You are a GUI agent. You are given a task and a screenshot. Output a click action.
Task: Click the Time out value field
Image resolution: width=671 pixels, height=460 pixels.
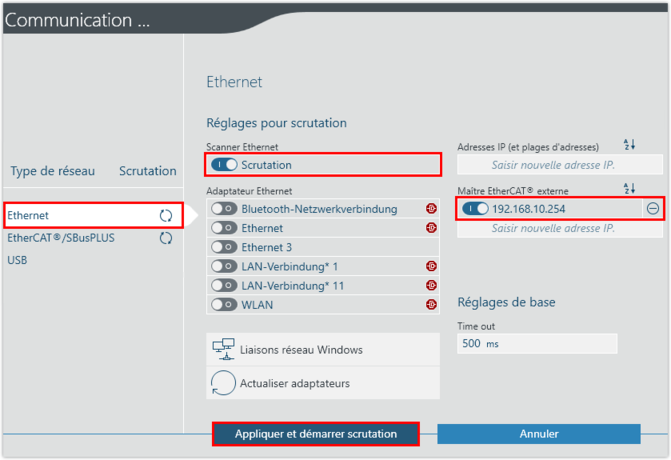coord(537,343)
